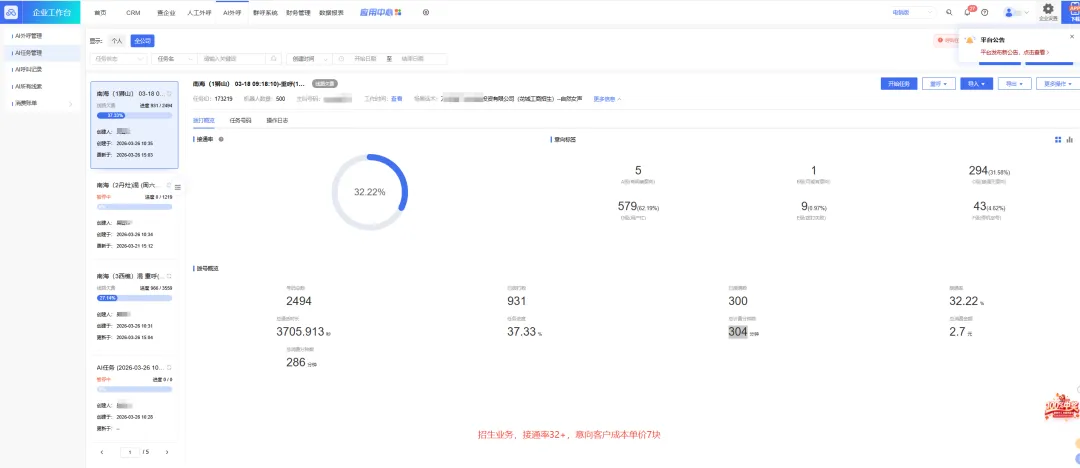Image resolution: width=1080 pixels, height=468 pixels.
Task: Click the 结束日期 date input
Action: click(415, 59)
